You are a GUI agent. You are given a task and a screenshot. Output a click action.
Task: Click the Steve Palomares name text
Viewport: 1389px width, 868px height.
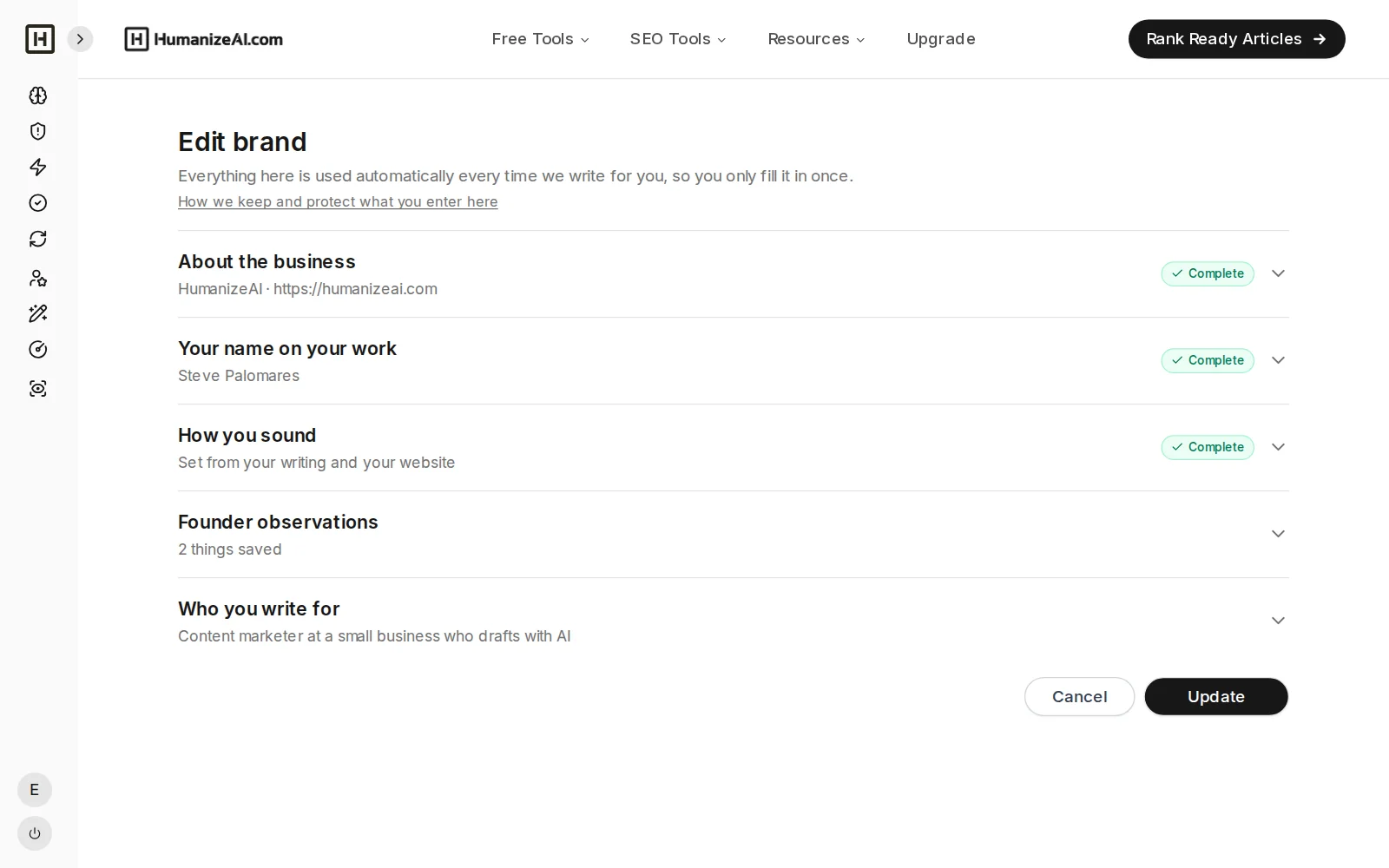[239, 376]
